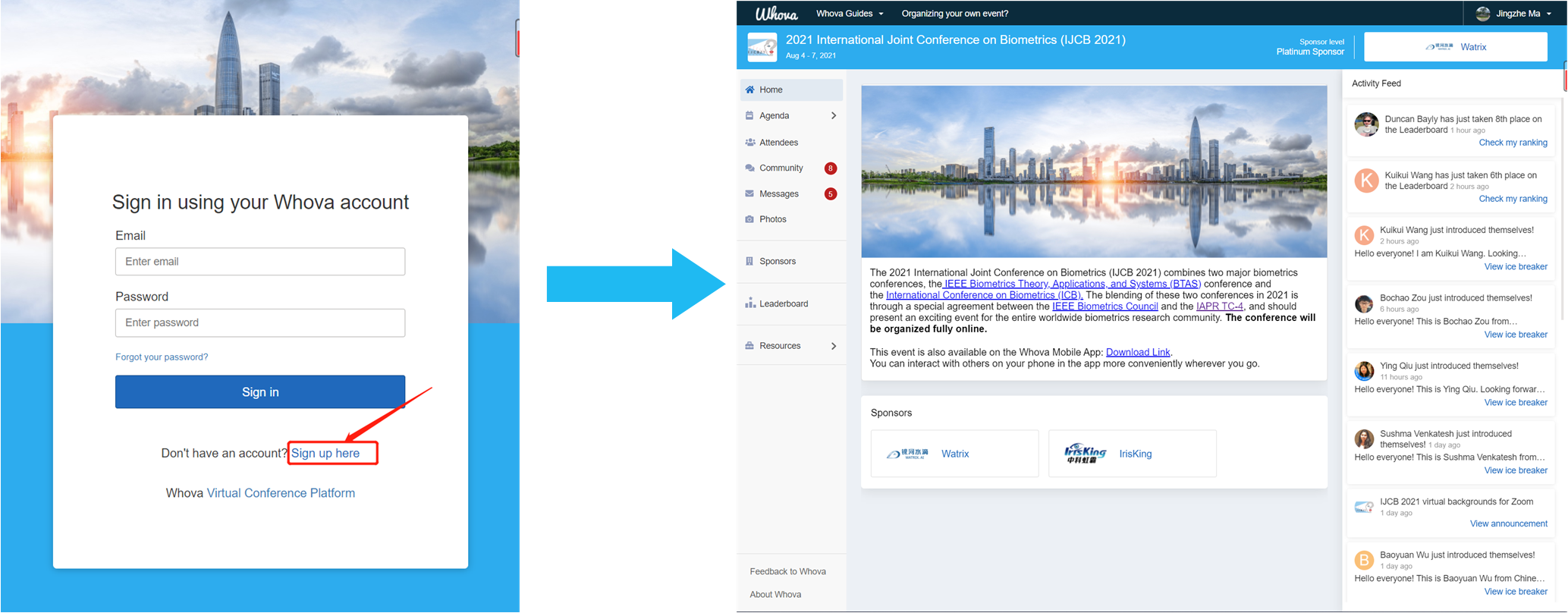This screenshot has height=613, width=1568.
Task: Click Feedback to Whova link
Action: coord(787,571)
